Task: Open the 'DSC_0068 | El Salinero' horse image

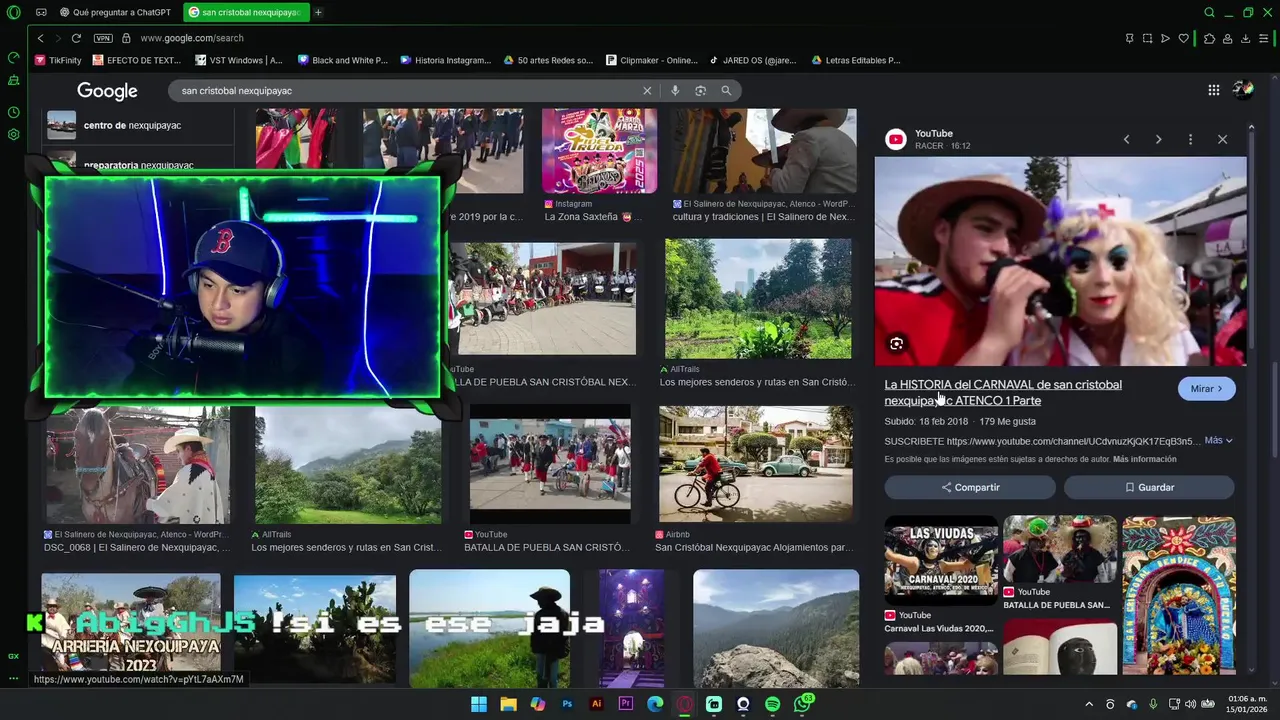Action: [138, 465]
